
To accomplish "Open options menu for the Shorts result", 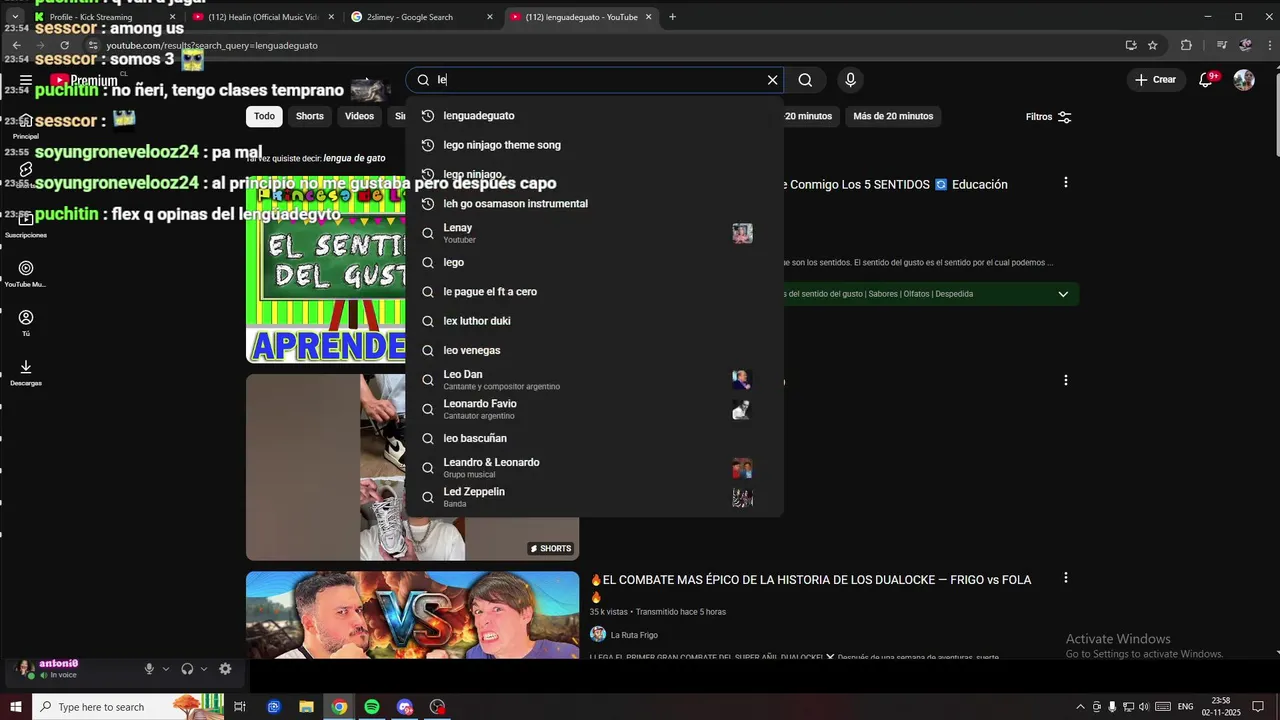I will (1065, 380).
